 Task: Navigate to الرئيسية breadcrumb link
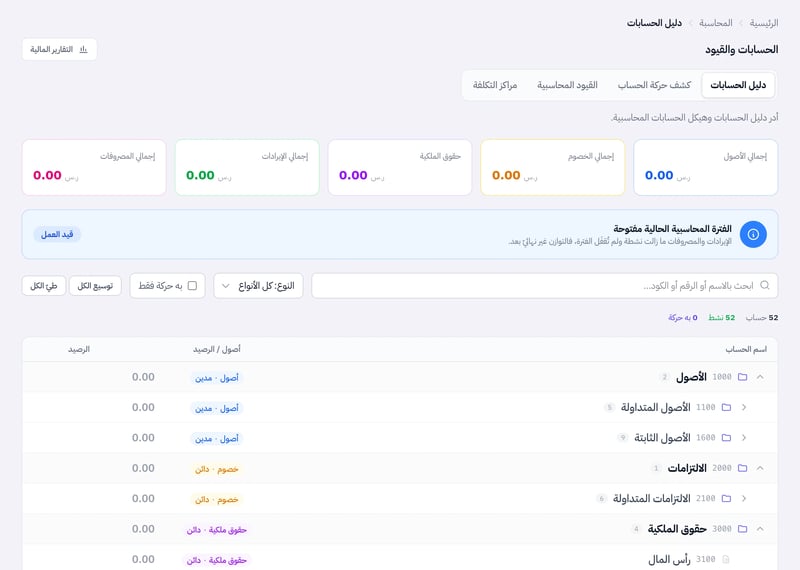pos(764,23)
